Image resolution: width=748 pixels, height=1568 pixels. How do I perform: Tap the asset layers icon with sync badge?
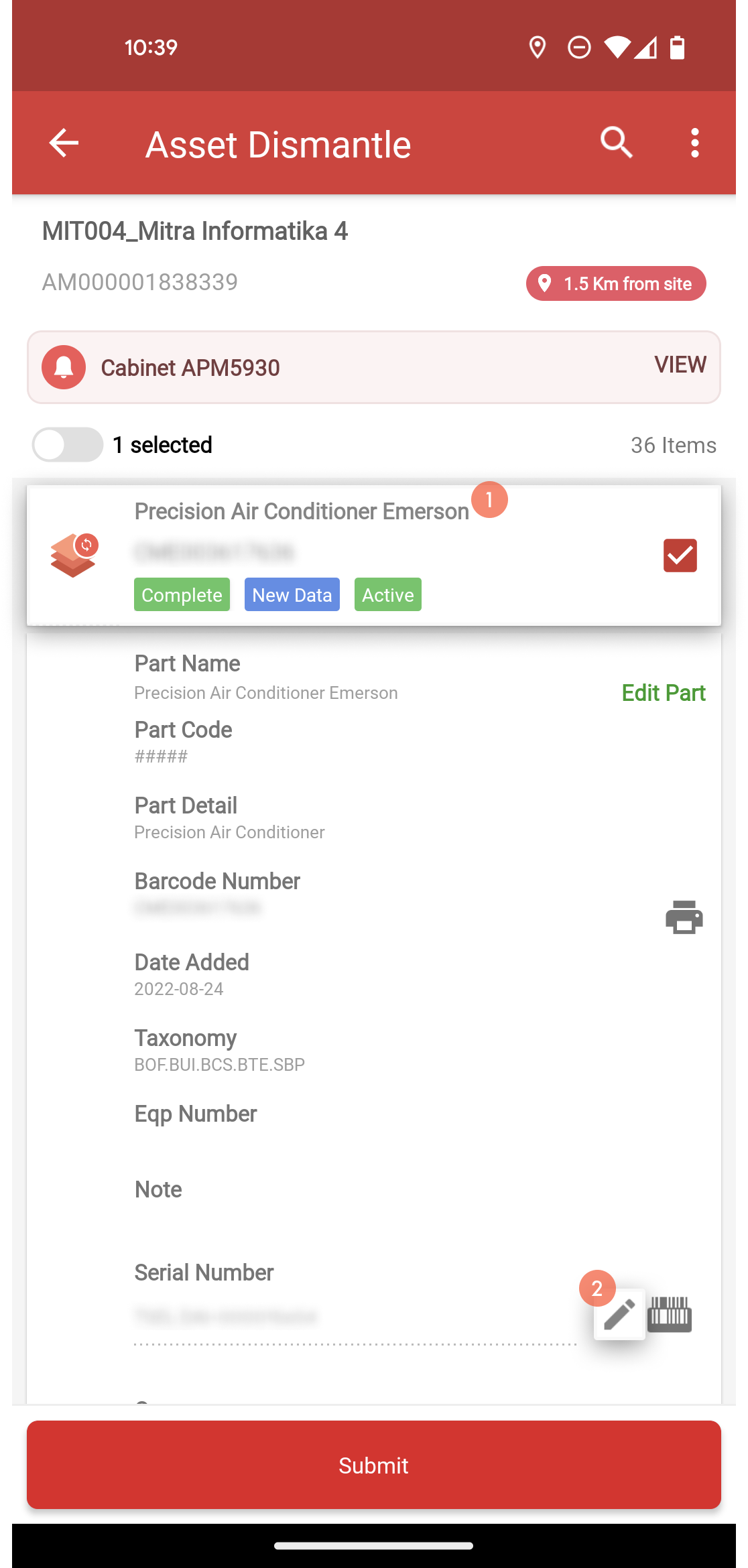[x=74, y=556]
